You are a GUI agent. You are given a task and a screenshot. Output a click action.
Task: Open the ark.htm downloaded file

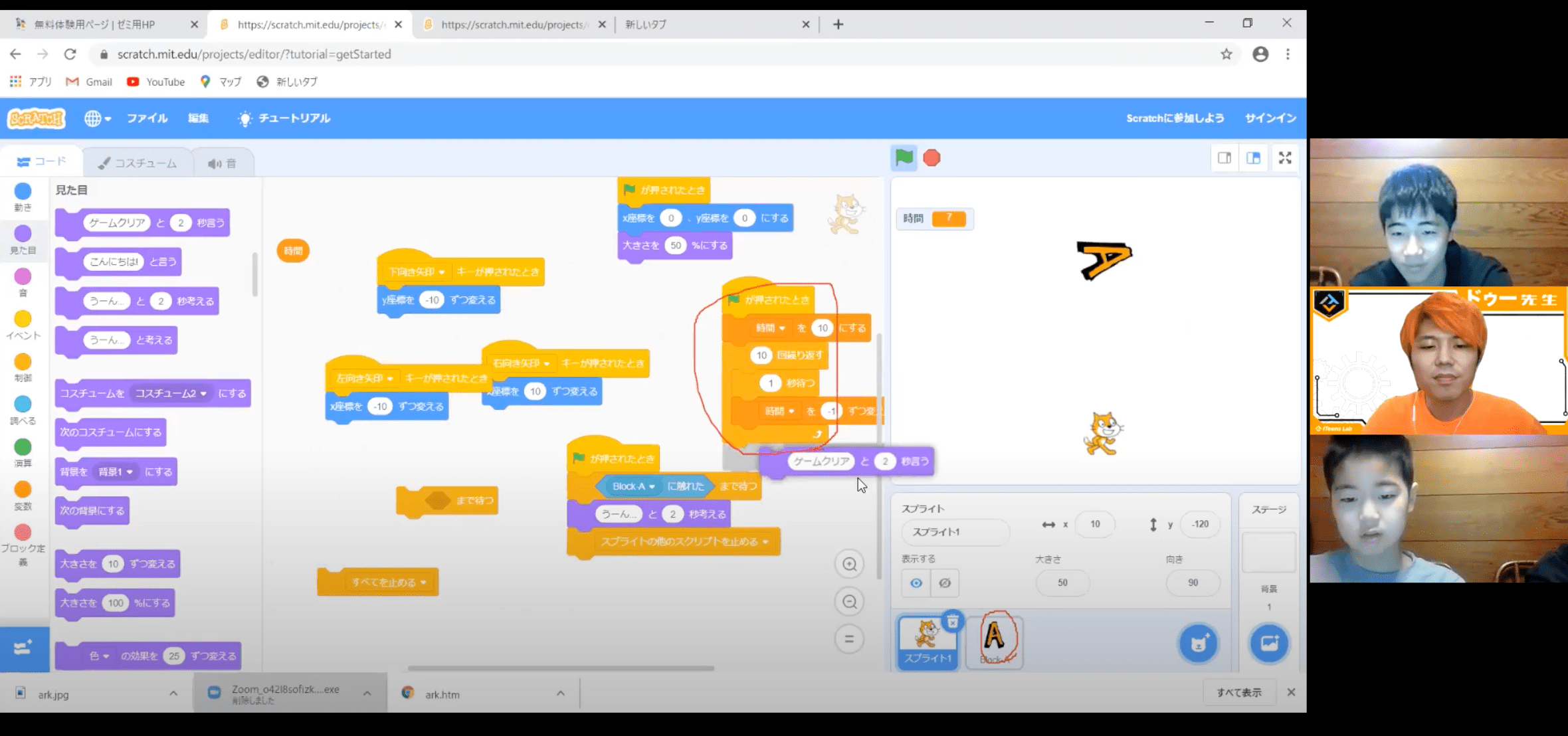coord(442,694)
